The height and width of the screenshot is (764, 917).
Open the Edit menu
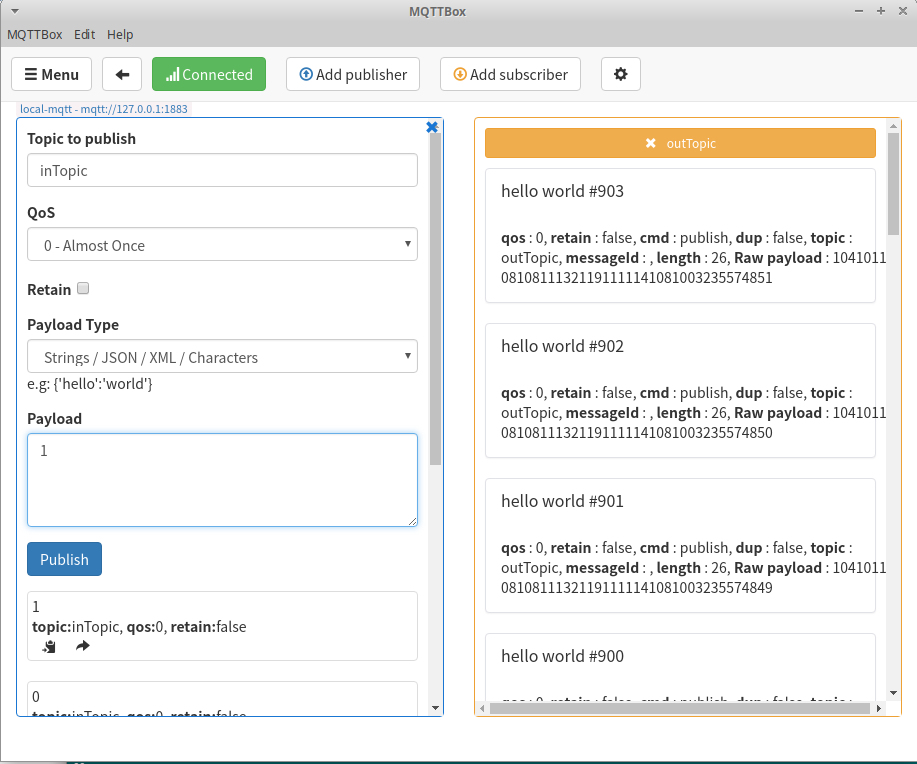(x=84, y=35)
